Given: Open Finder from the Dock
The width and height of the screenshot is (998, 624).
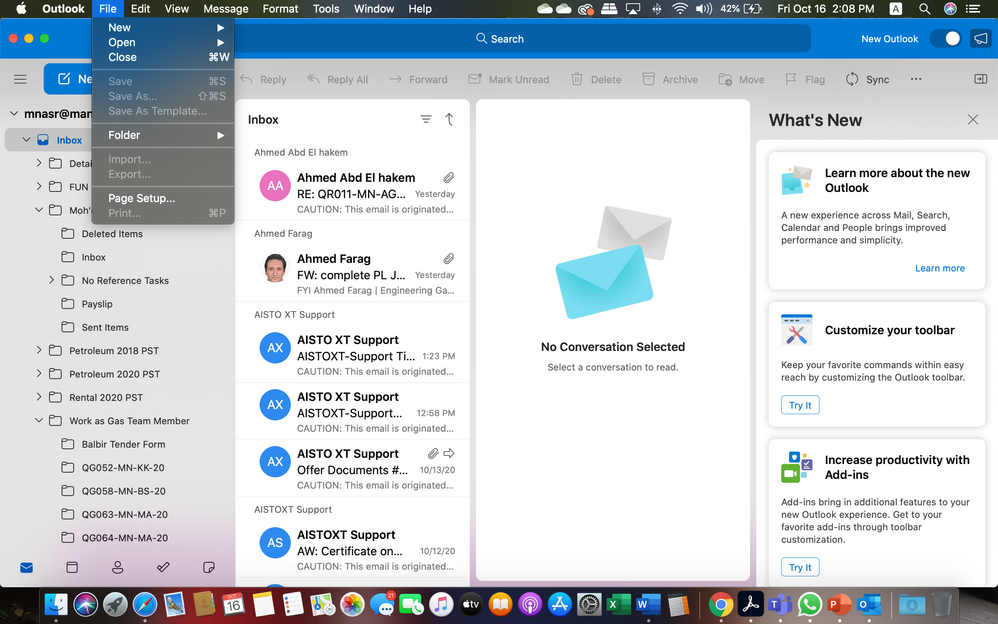Looking at the screenshot, I should tap(56, 604).
